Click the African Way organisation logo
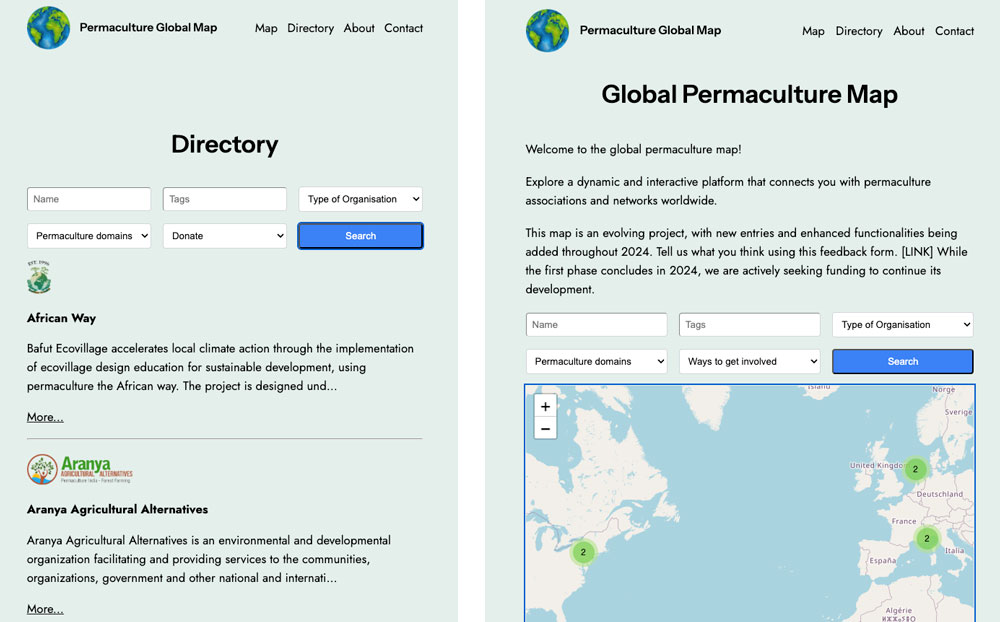The height and width of the screenshot is (622, 1000). [x=39, y=277]
